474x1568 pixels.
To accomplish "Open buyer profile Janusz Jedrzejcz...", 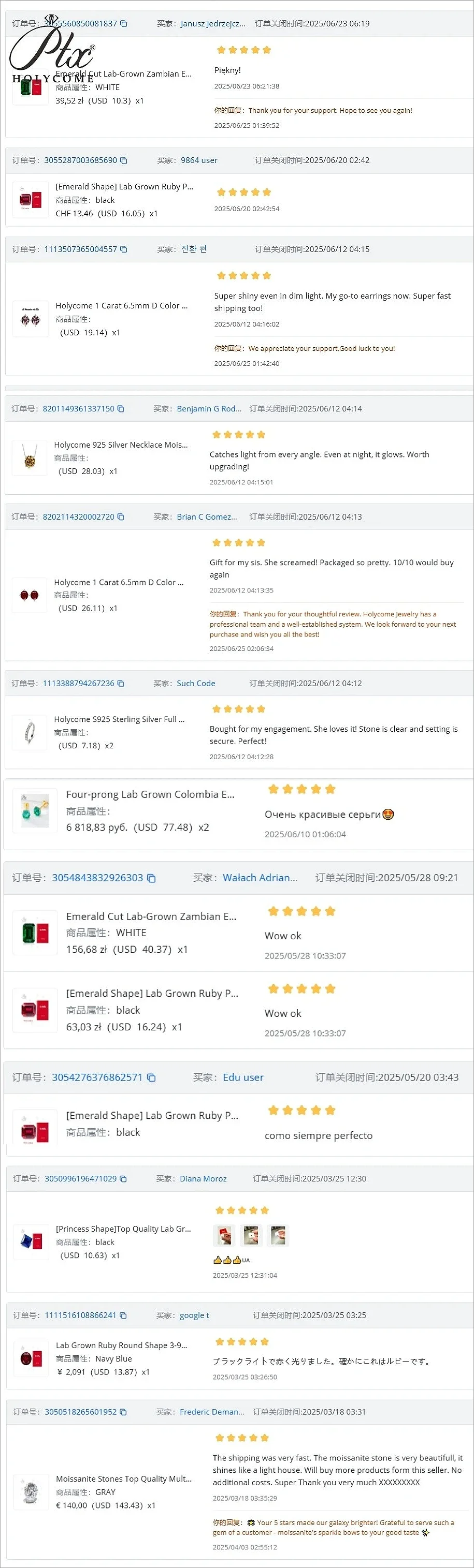I will pyautogui.click(x=212, y=24).
